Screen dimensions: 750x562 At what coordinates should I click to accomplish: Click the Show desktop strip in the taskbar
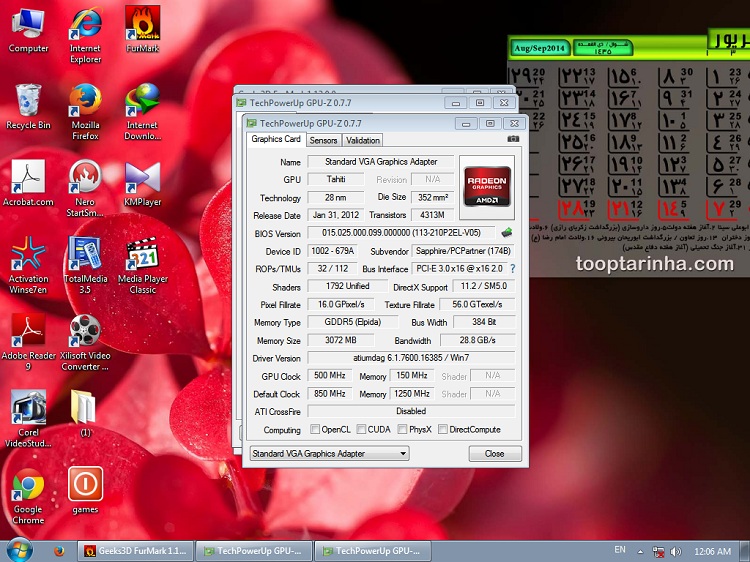[745, 551]
